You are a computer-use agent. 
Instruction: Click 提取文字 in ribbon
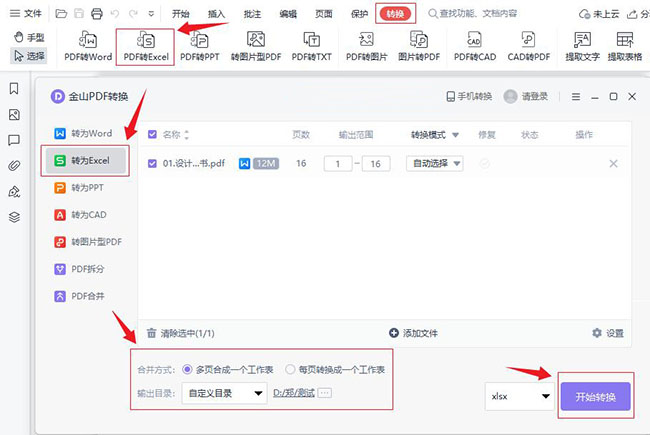click(582, 46)
